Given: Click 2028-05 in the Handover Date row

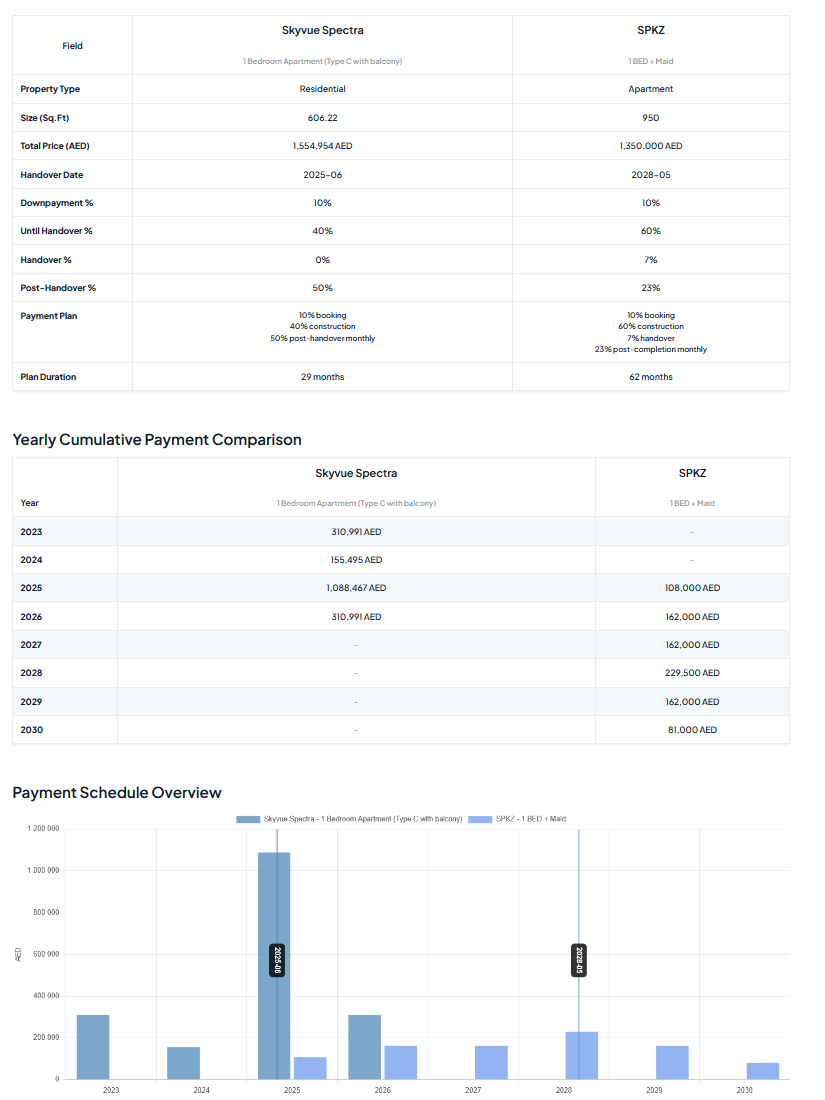Looking at the screenshot, I should coord(651,175).
